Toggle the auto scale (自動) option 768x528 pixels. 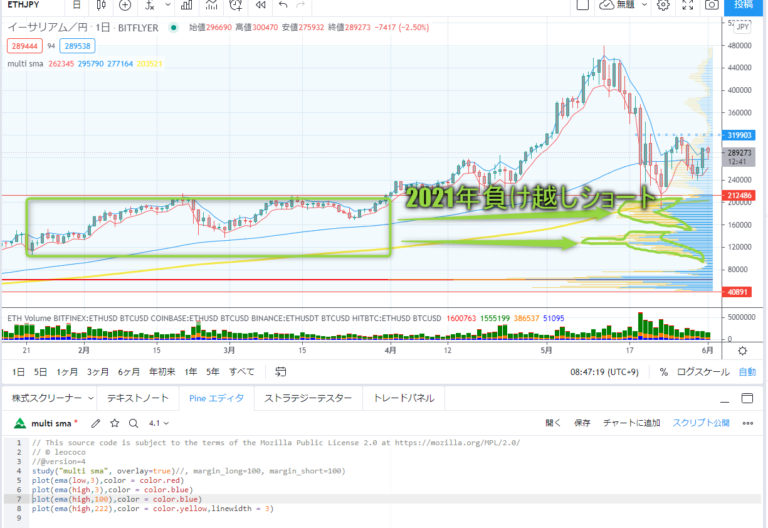point(747,372)
